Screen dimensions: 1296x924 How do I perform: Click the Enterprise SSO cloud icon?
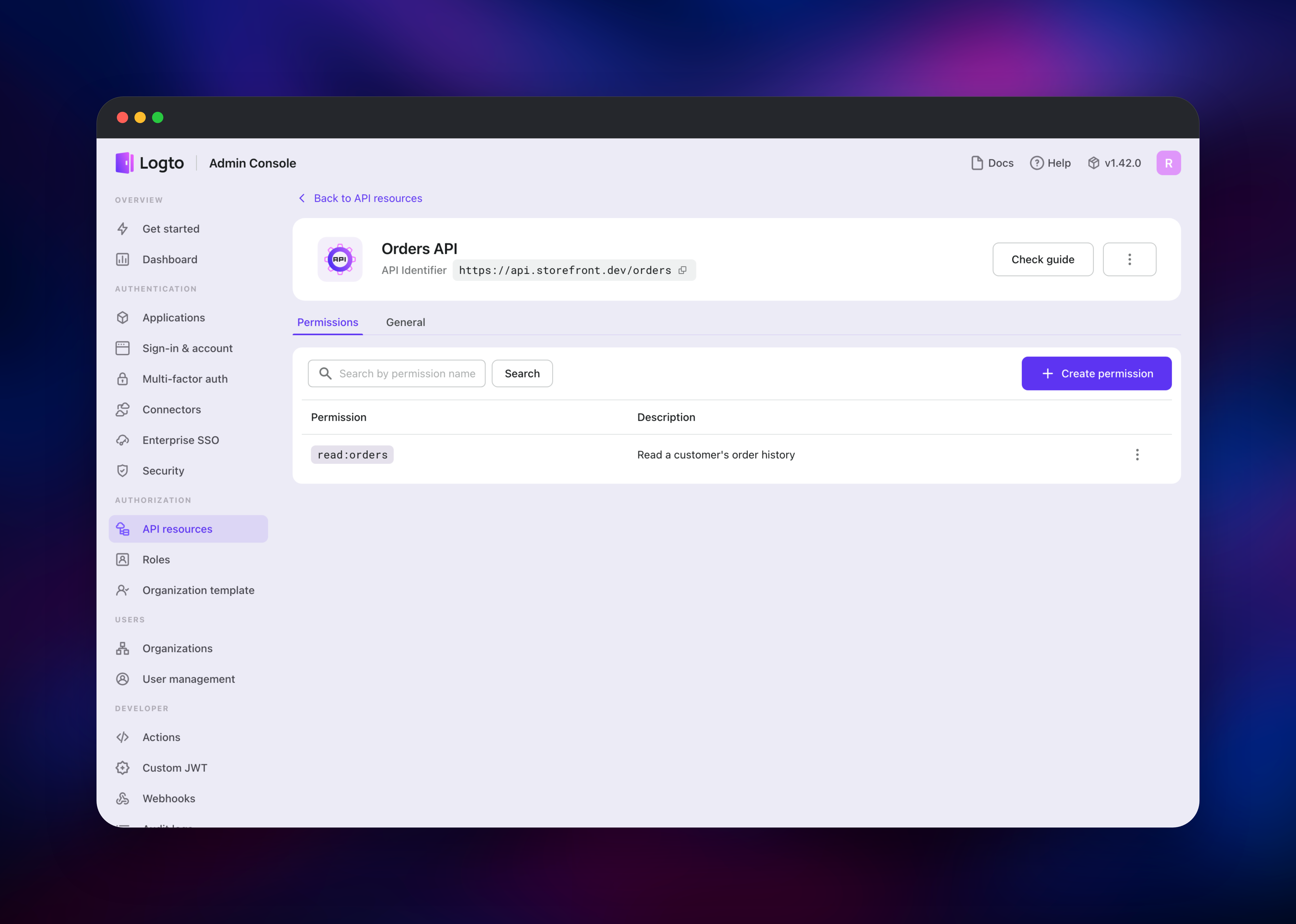click(122, 440)
